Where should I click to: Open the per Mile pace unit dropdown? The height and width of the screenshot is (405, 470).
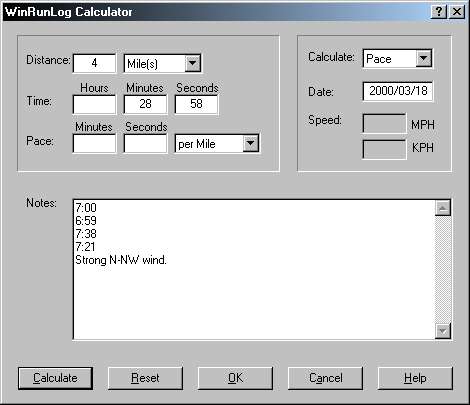click(251, 144)
